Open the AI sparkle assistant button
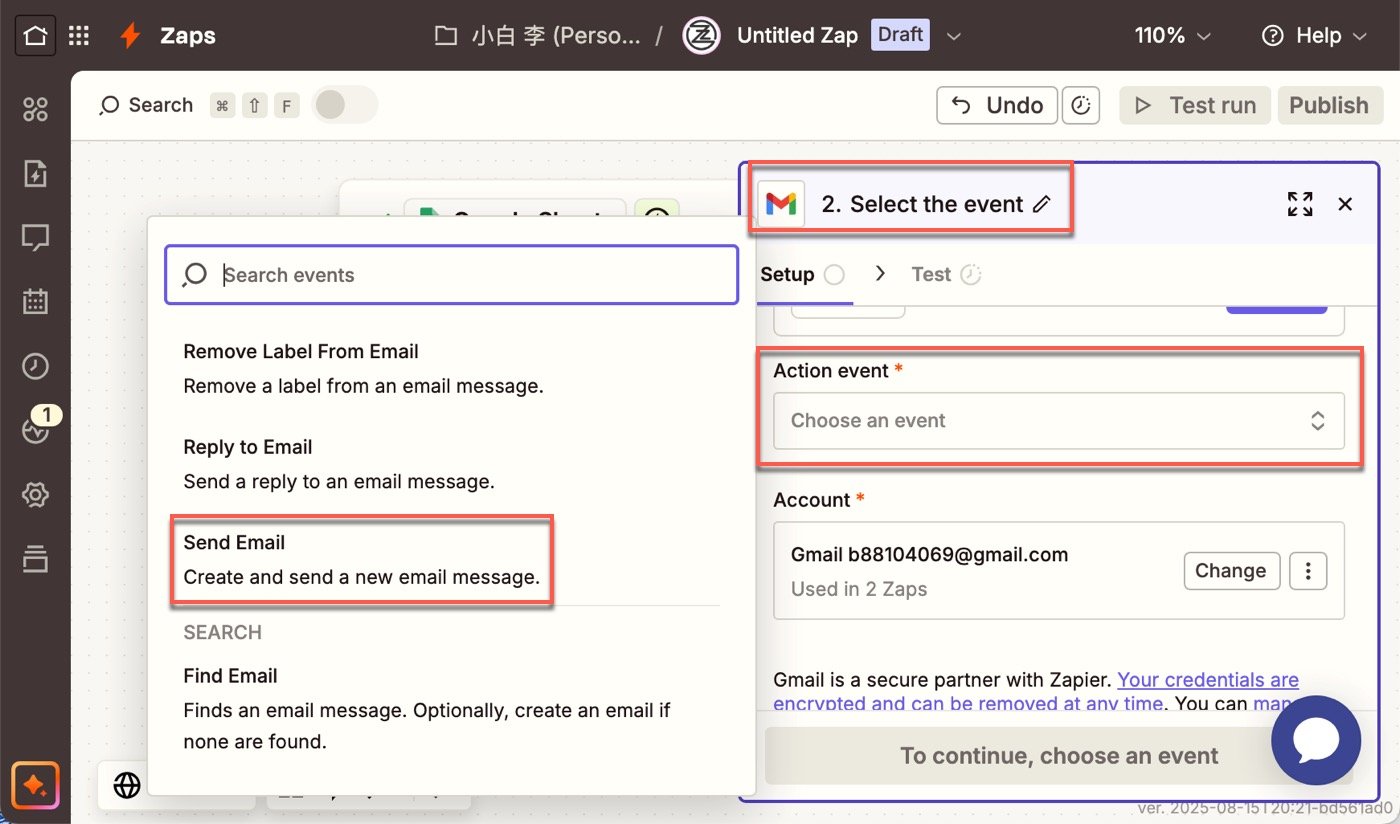This screenshot has height=824, width=1400. coord(35,786)
